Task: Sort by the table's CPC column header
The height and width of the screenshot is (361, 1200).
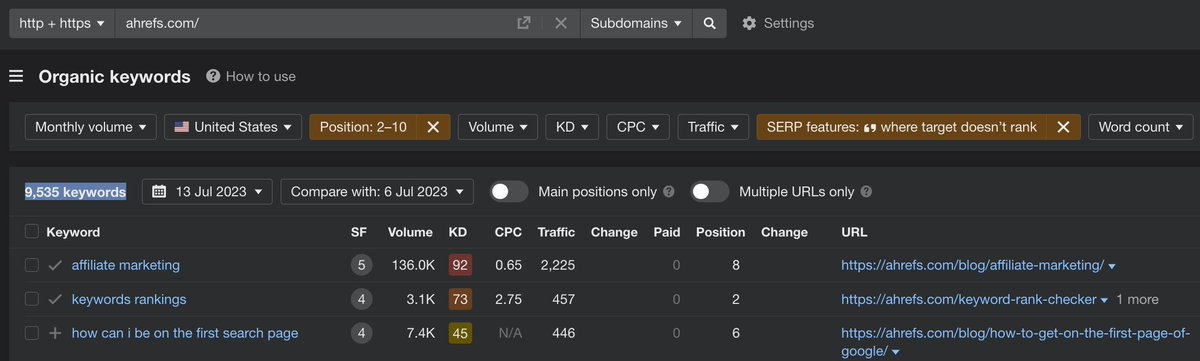Action: coord(508,232)
